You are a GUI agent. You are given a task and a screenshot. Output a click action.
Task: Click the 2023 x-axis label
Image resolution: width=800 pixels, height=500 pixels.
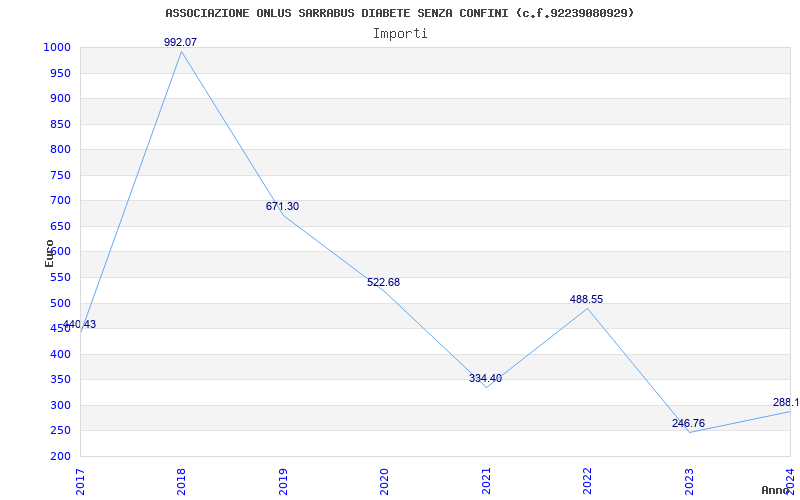pyautogui.click(x=689, y=481)
